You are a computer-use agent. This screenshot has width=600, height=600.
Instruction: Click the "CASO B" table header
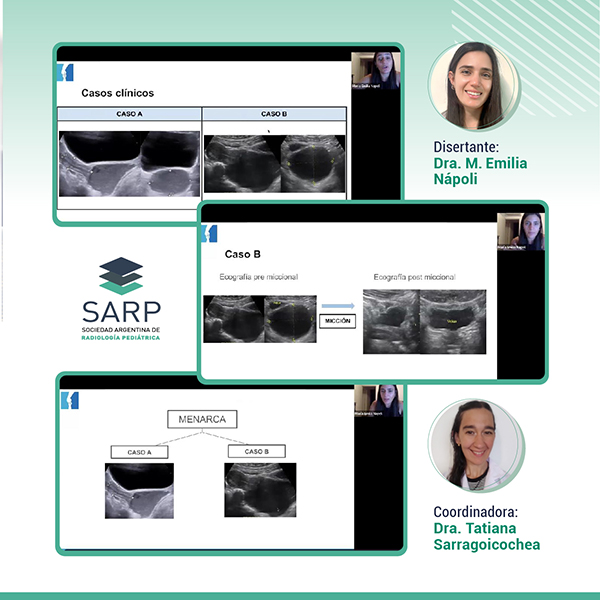(x=274, y=114)
